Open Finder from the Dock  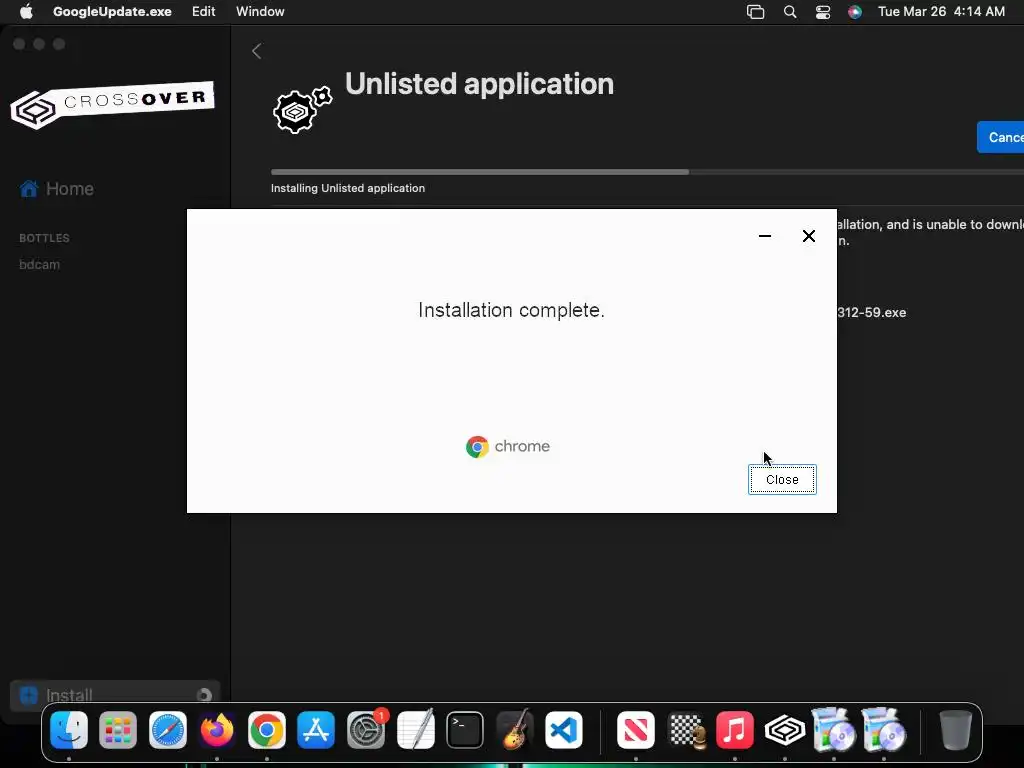point(69,730)
